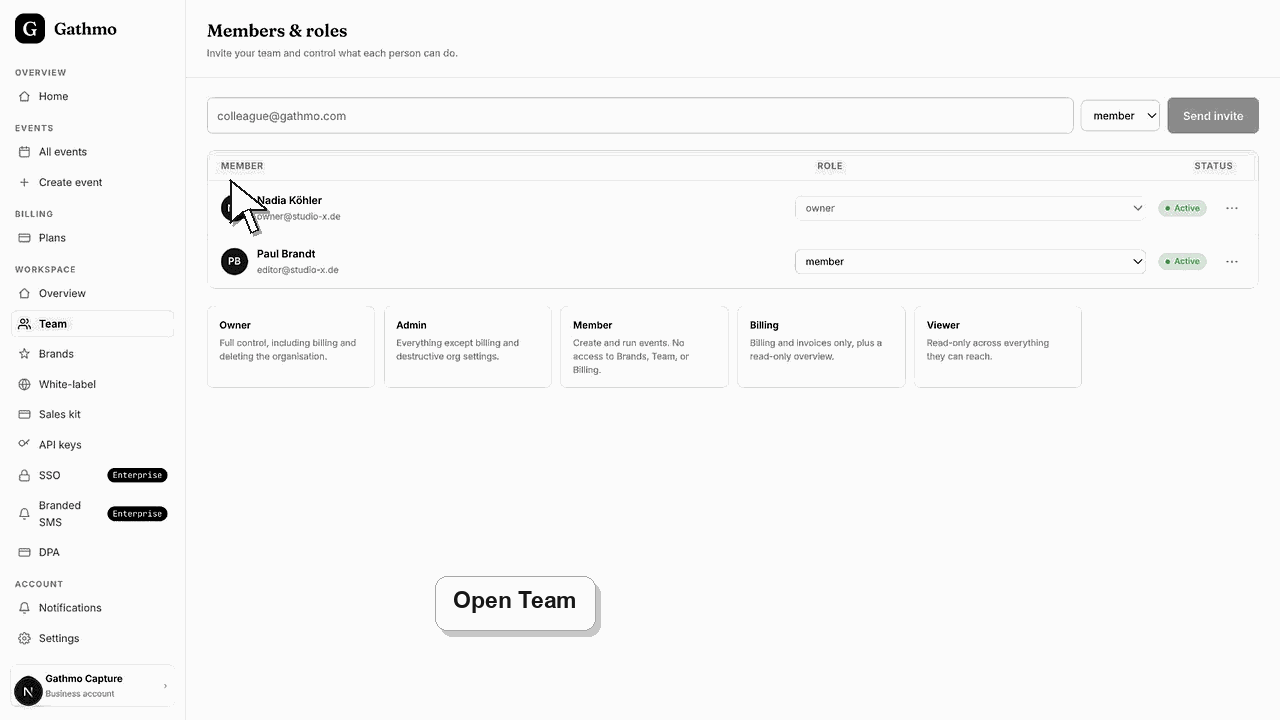Click the Team people icon
Viewport: 1280px width, 720px height.
(25, 324)
